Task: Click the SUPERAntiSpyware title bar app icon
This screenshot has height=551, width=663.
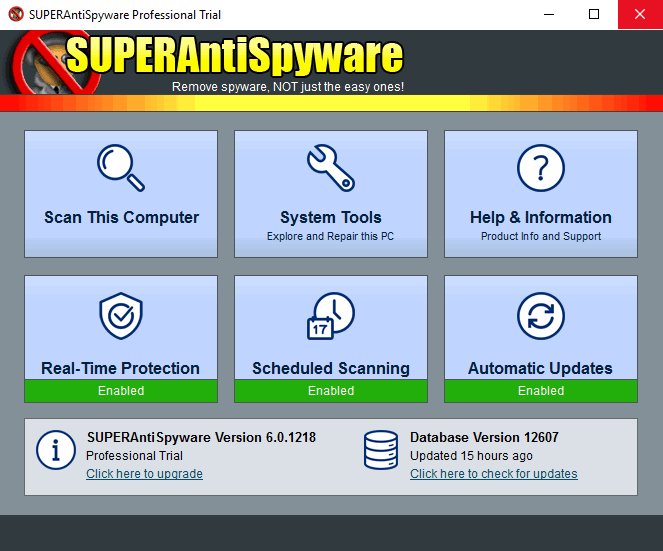Action: tap(16, 14)
